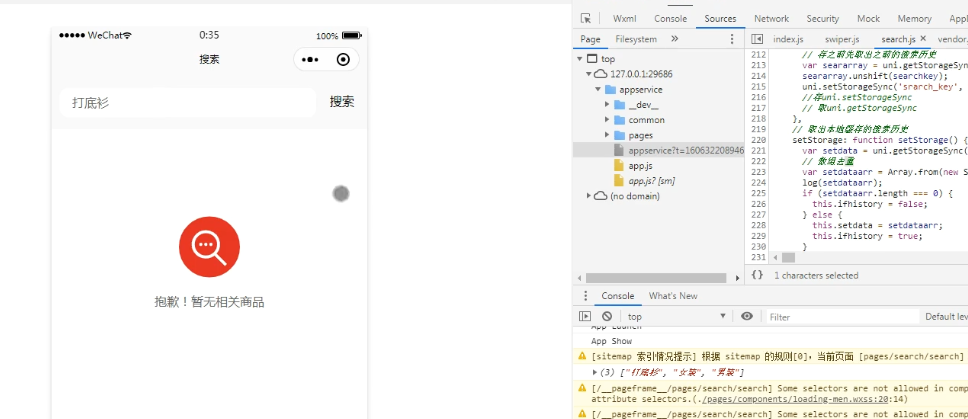The width and height of the screenshot is (968, 419).
Task: Click the 抱歉！暂无相关商品 message text
Action: 209,302
